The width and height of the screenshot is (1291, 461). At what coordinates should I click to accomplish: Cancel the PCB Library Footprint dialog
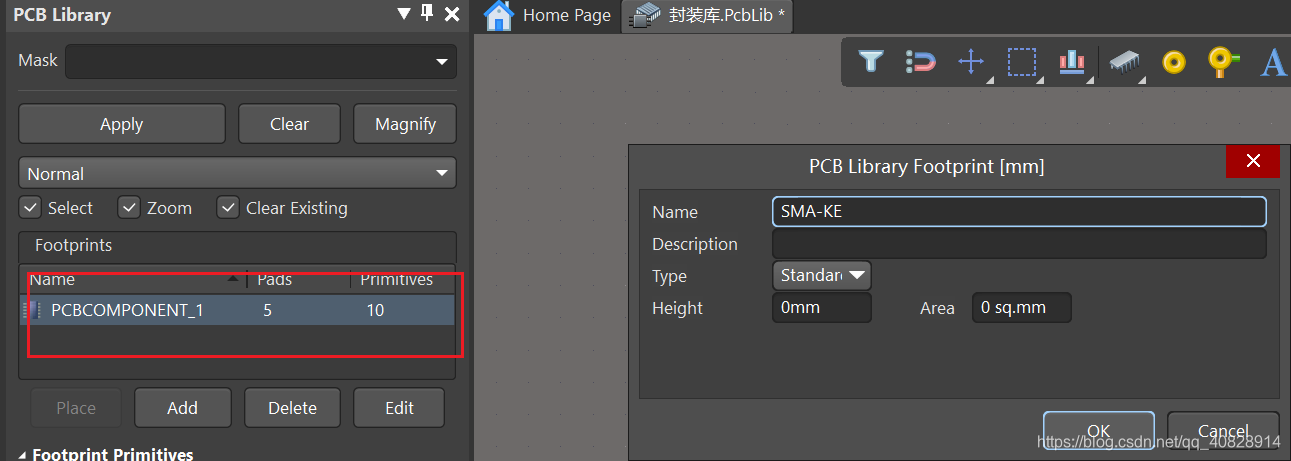point(1223,430)
